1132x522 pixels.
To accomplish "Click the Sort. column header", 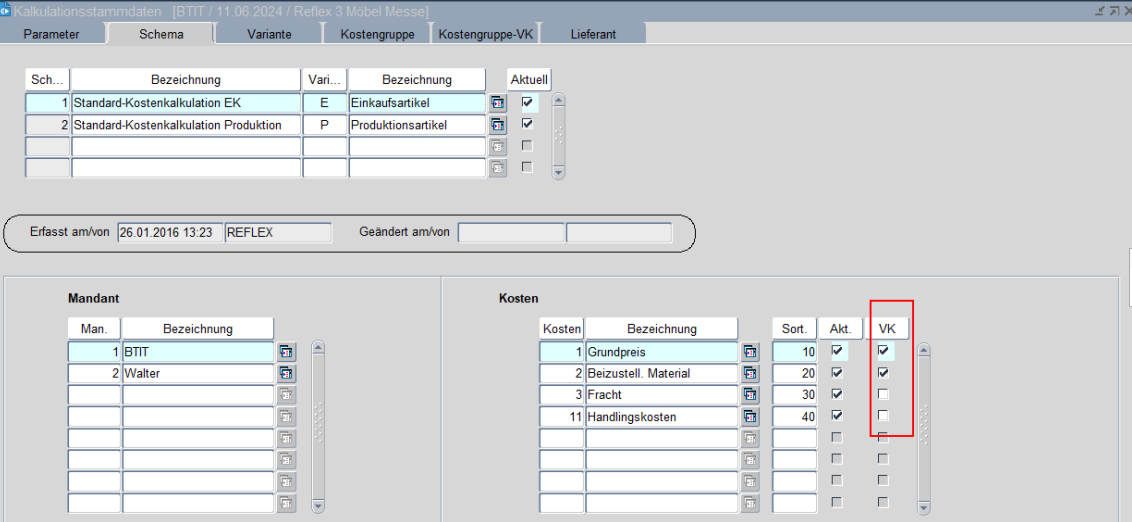I will click(x=794, y=329).
